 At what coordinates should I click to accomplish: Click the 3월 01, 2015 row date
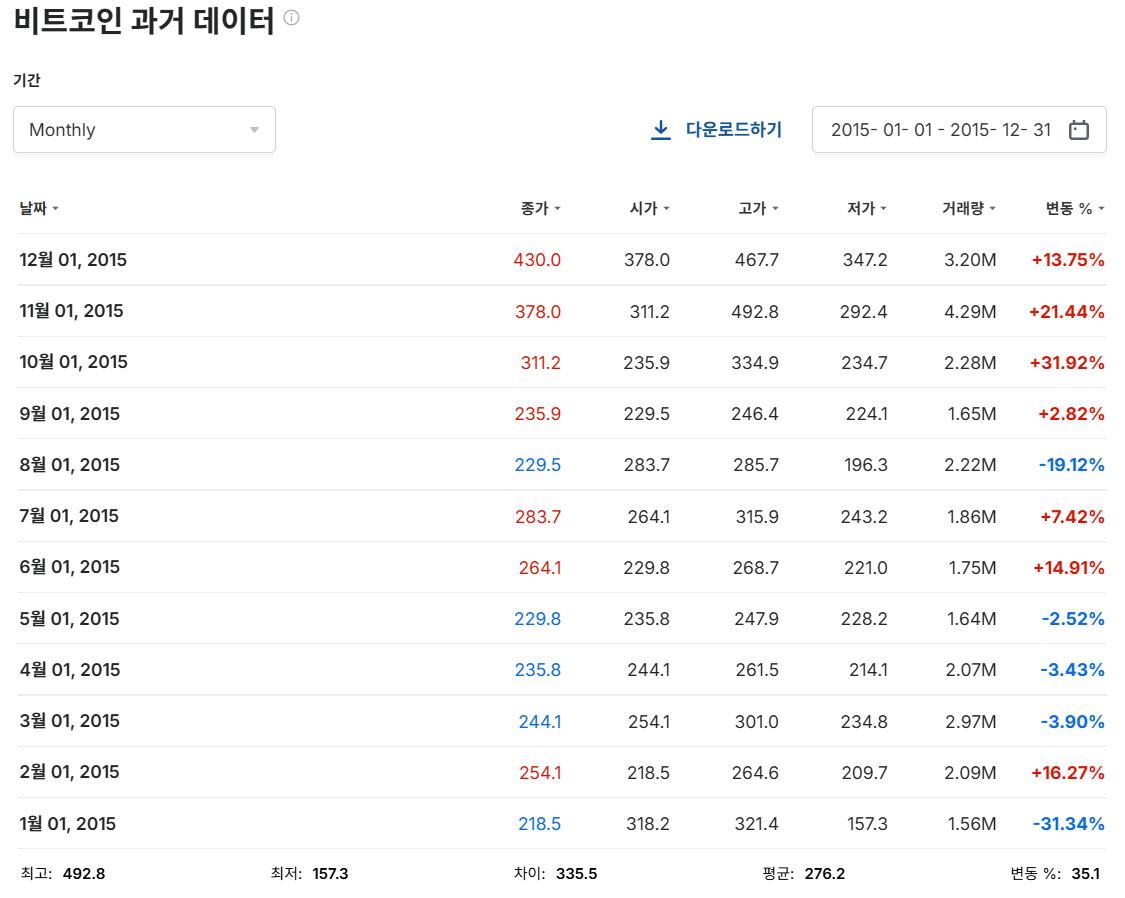[x=68, y=721]
